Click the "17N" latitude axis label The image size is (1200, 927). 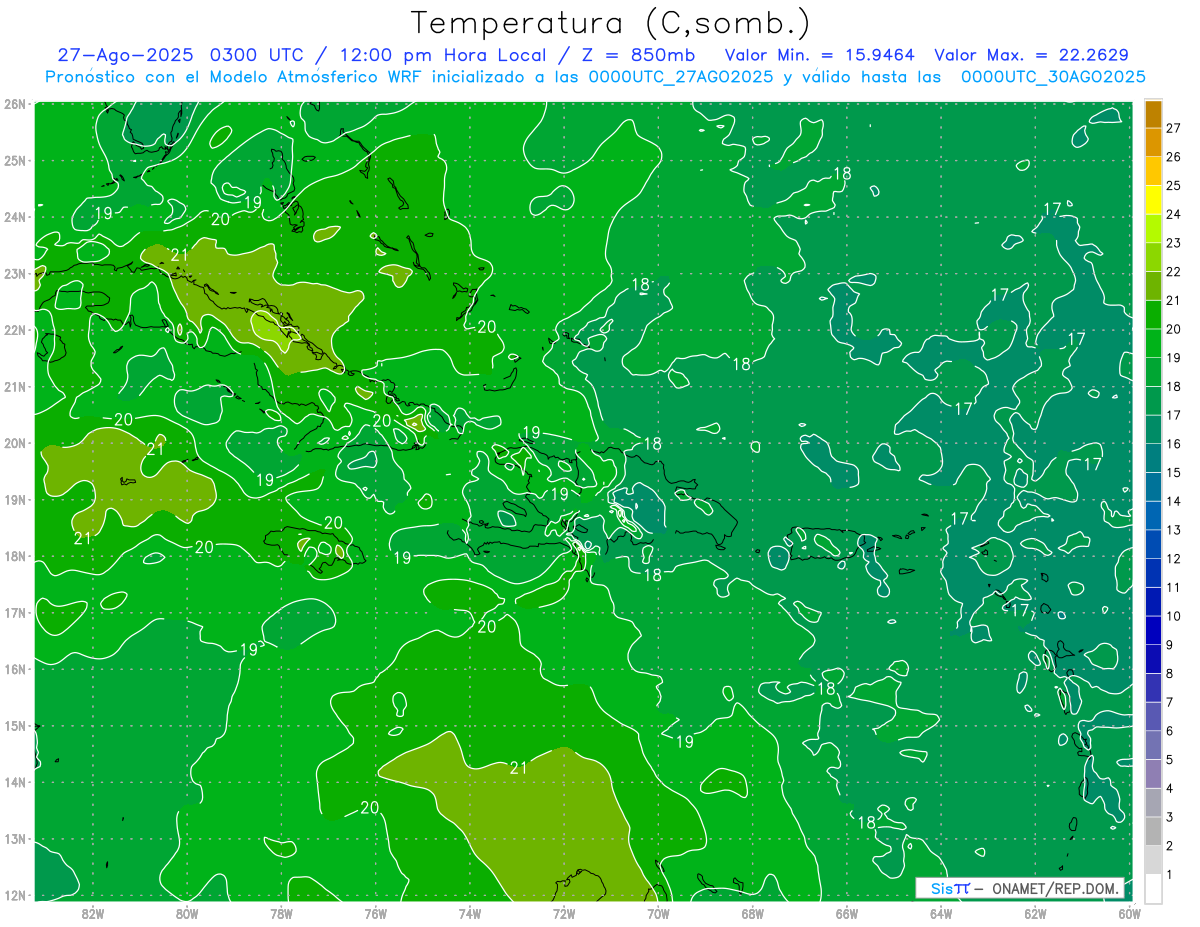(x=15, y=613)
